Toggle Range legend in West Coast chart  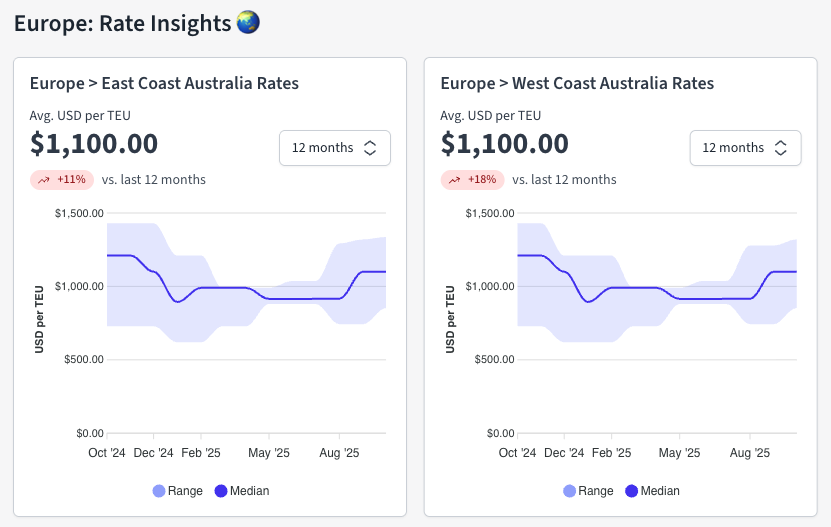(x=588, y=491)
